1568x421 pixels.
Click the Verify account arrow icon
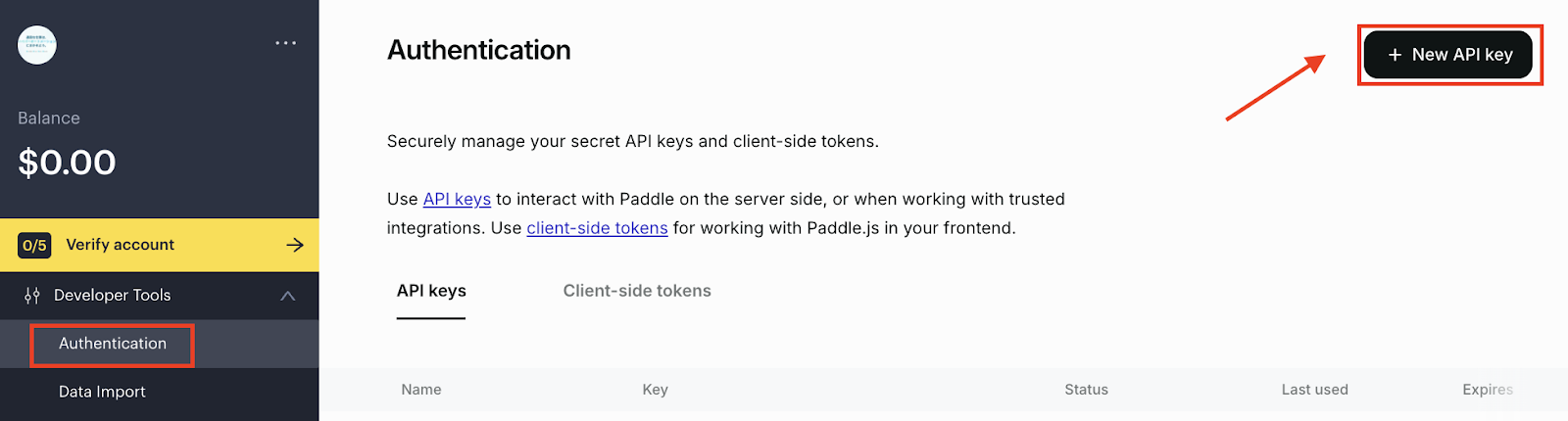(x=295, y=245)
